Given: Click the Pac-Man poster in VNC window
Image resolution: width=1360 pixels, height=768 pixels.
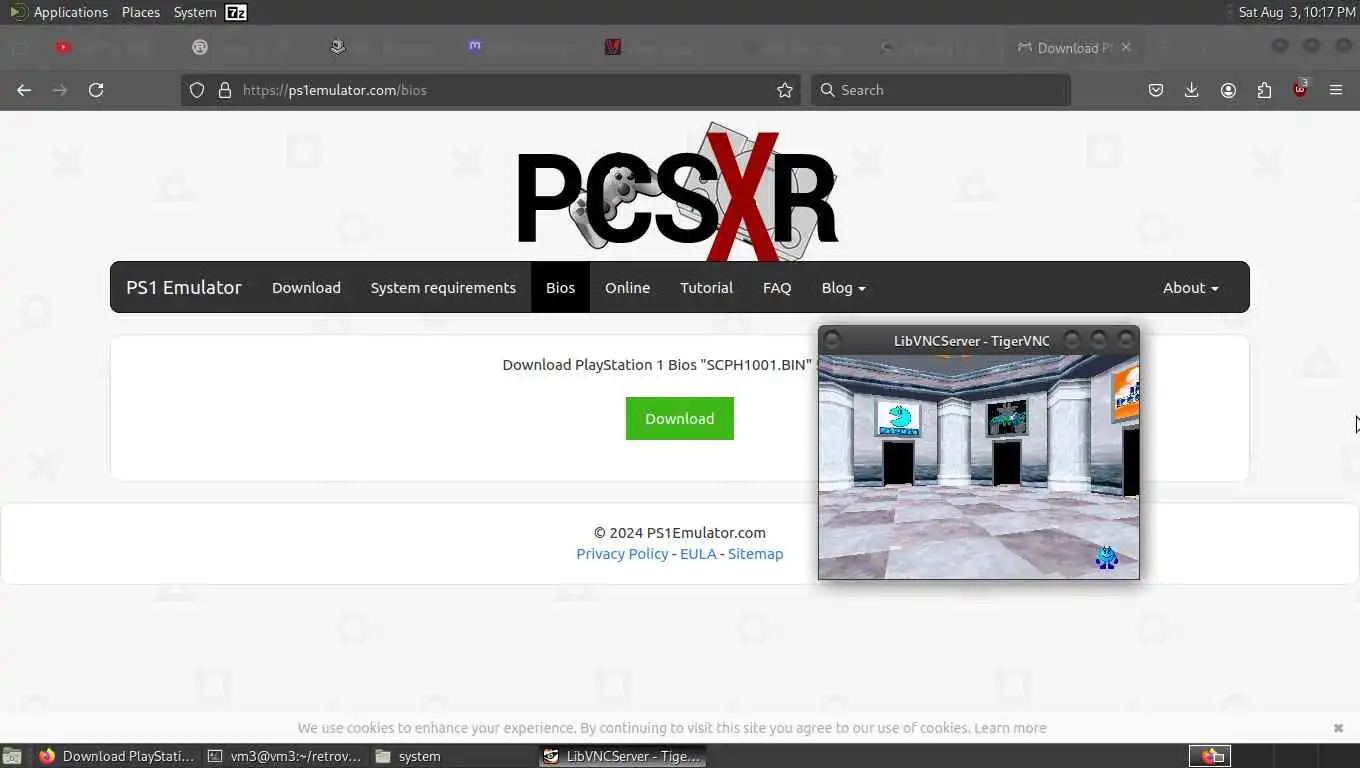Looking at the screenshot, I should point(899,418).
